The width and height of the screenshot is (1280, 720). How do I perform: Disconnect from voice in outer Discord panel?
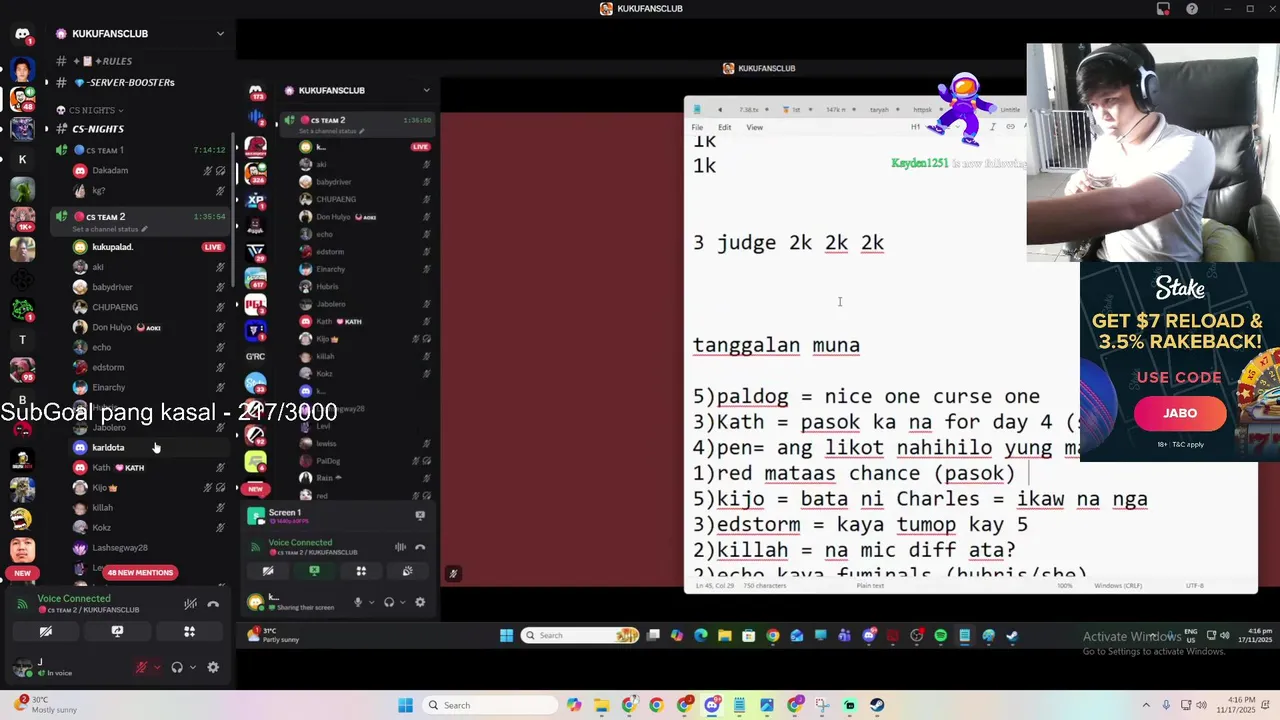click(x=213, y=604)
